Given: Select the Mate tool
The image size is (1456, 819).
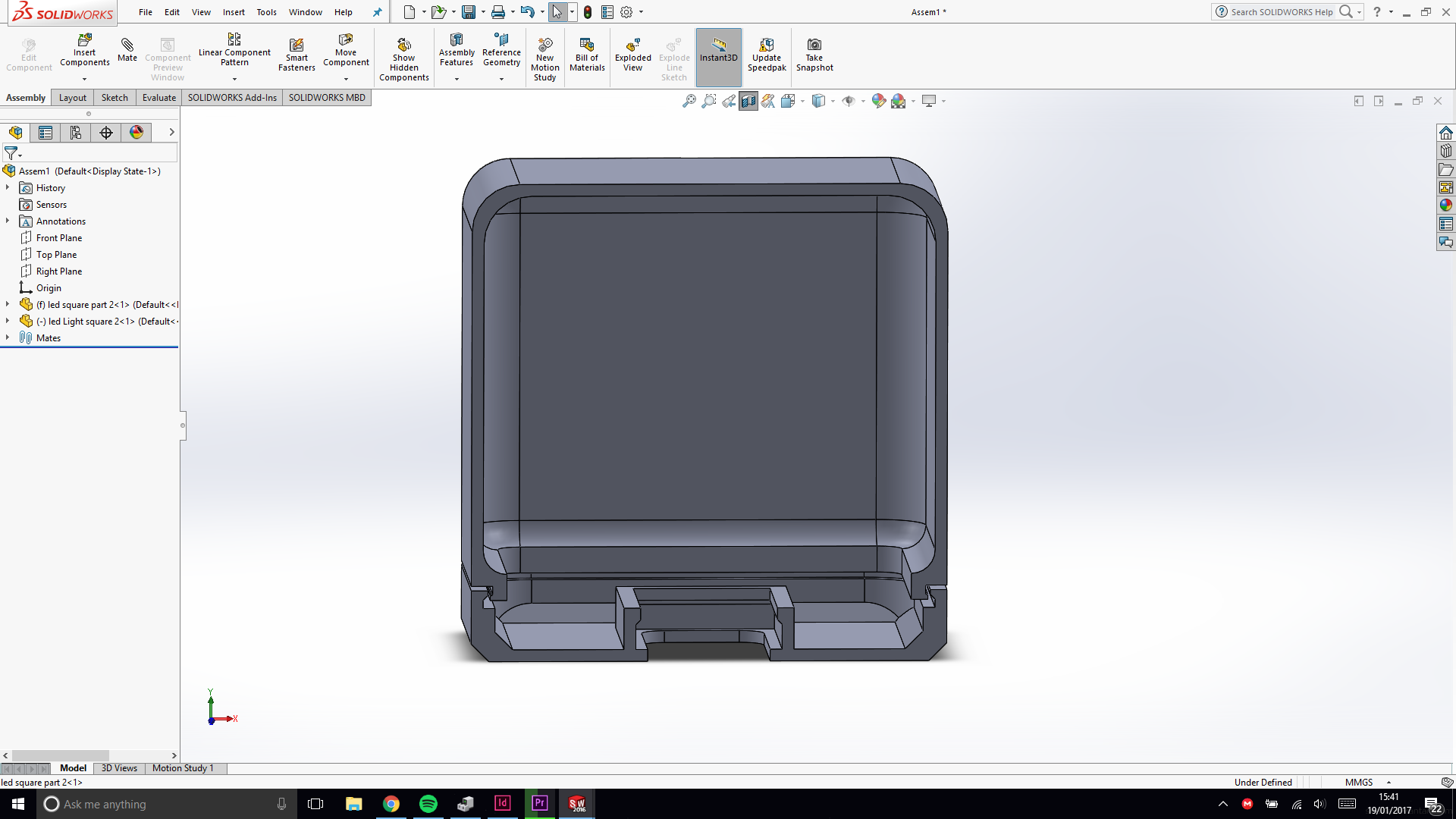Looking at the screenshot, I should tap(127, 50).
